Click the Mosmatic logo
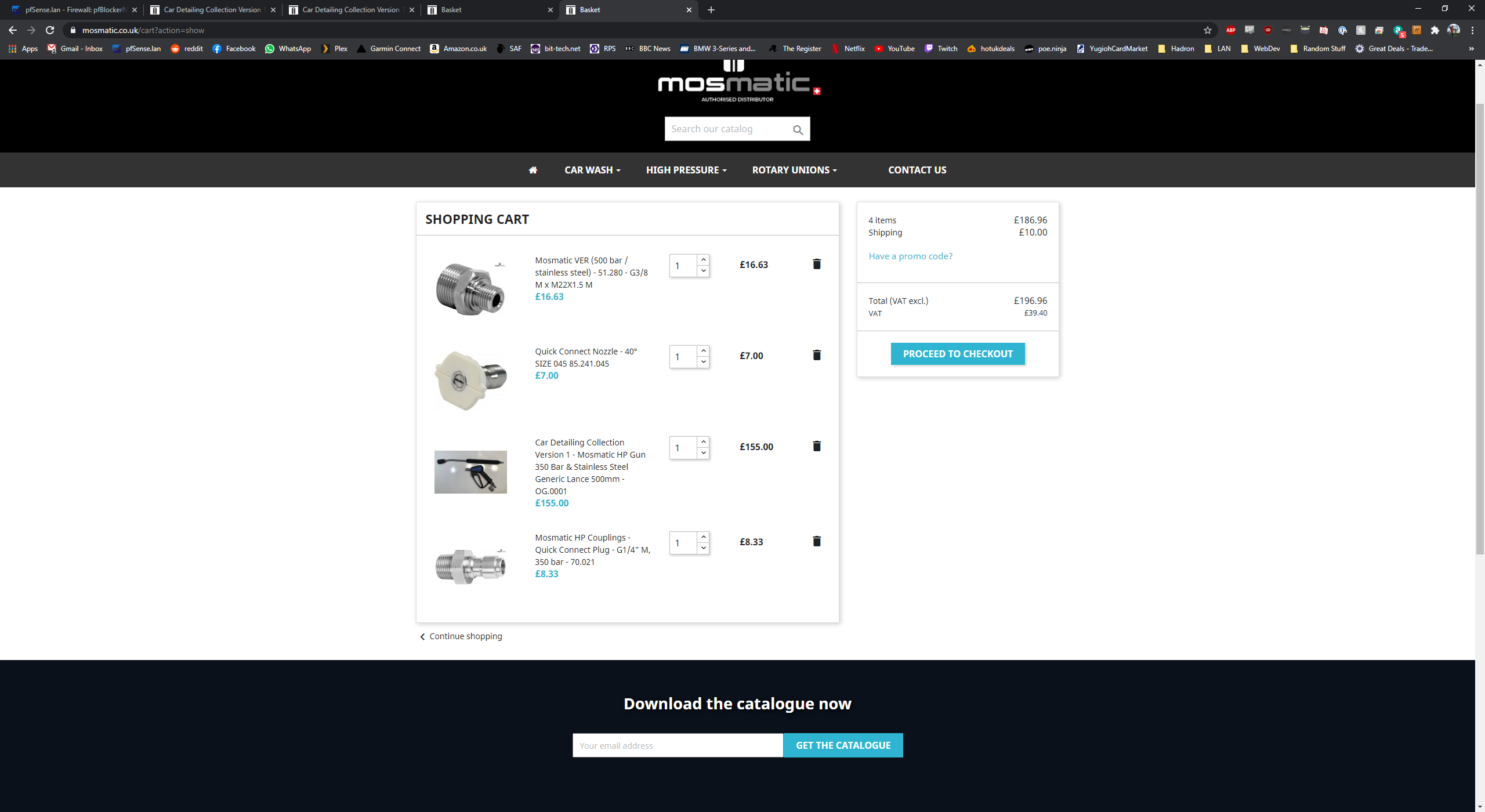This screenshot has height=812, width=1485. pos(738,81)
